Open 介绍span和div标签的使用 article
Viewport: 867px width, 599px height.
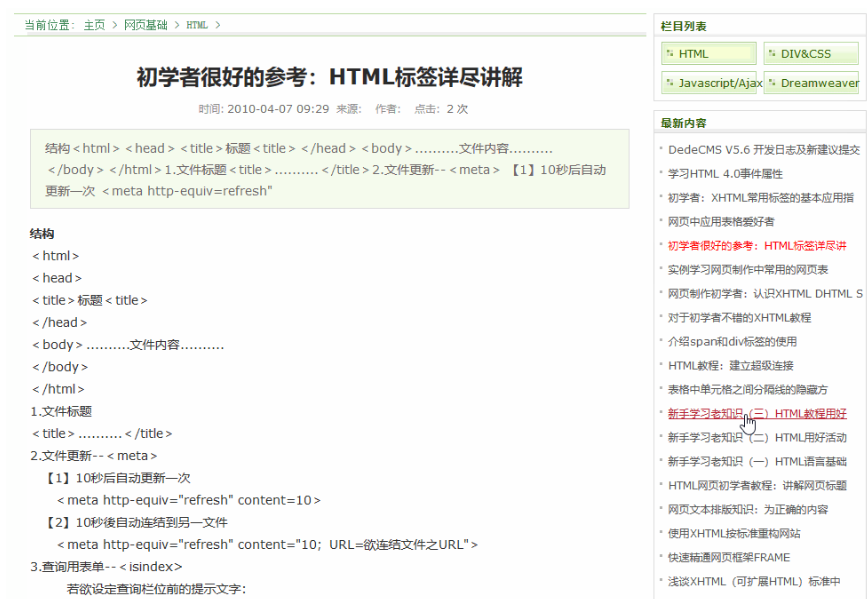732,342
